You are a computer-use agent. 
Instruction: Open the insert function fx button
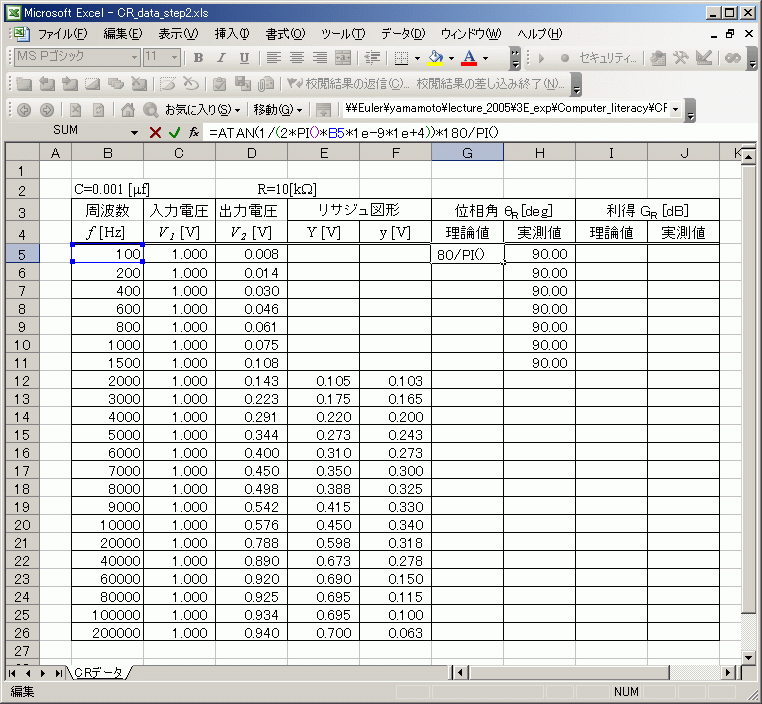click(194, 132)
